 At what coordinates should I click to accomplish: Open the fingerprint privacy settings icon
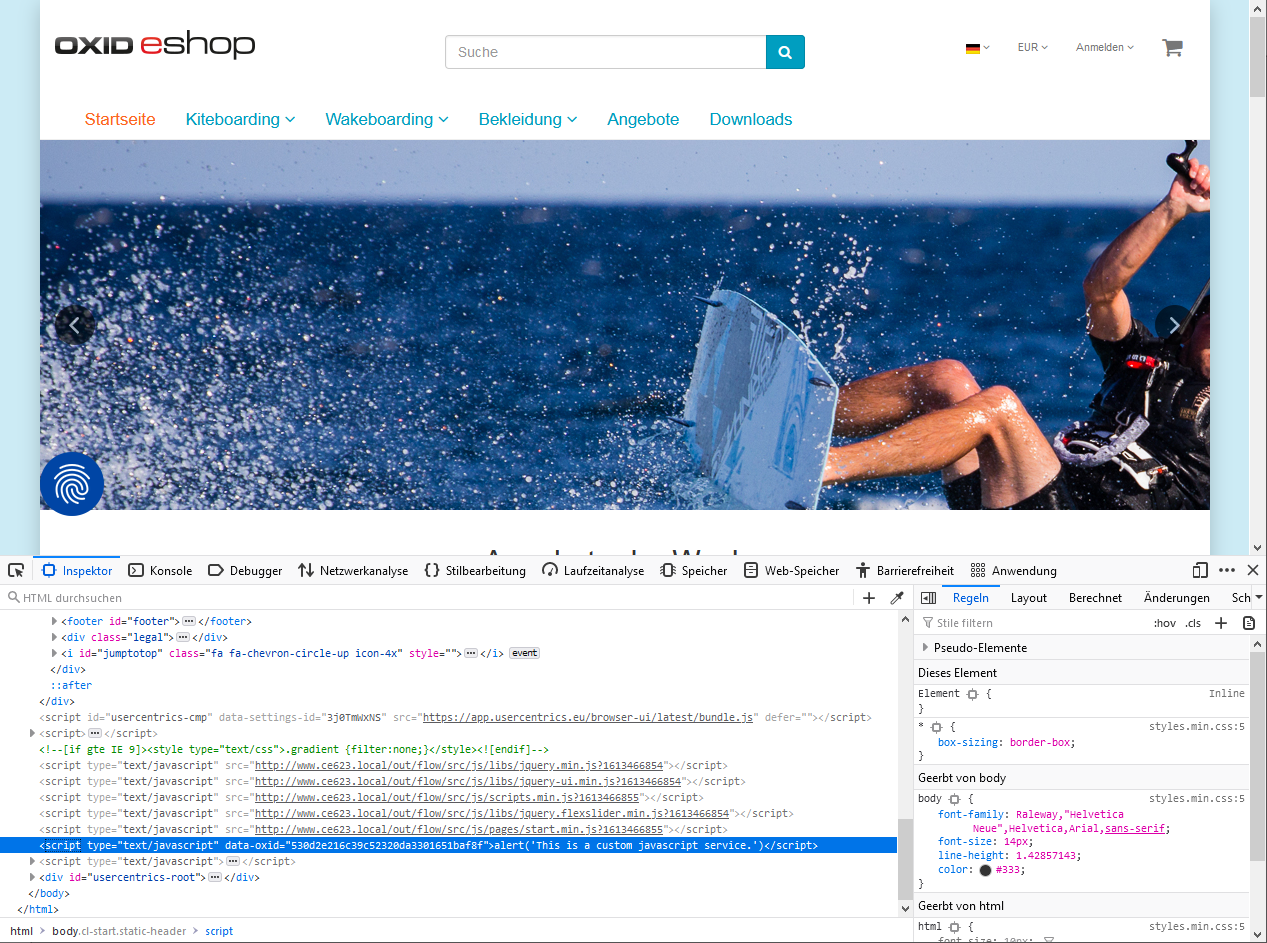pyautogui.click(x=72, y=485)
